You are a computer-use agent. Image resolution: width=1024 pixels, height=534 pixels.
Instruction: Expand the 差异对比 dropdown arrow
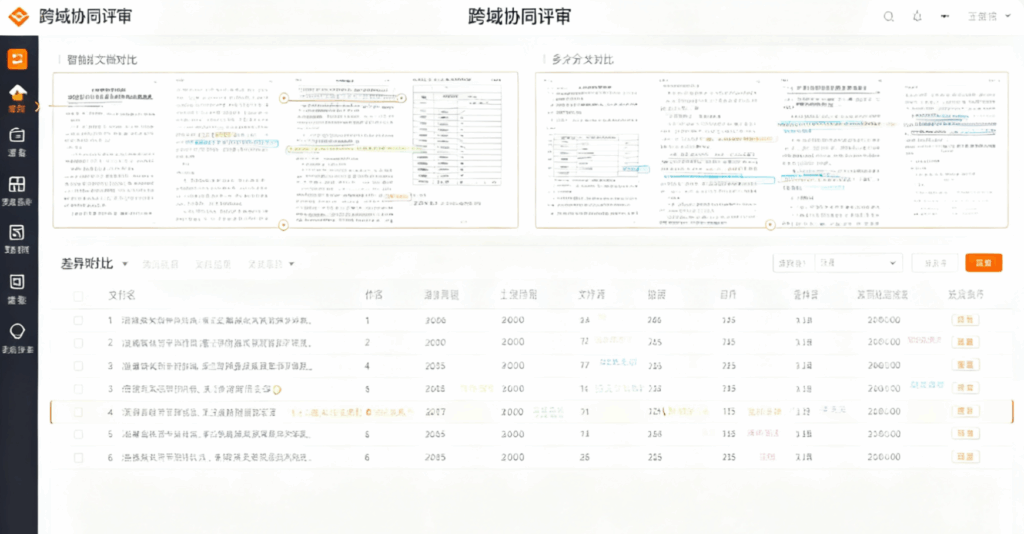(125, 264)
